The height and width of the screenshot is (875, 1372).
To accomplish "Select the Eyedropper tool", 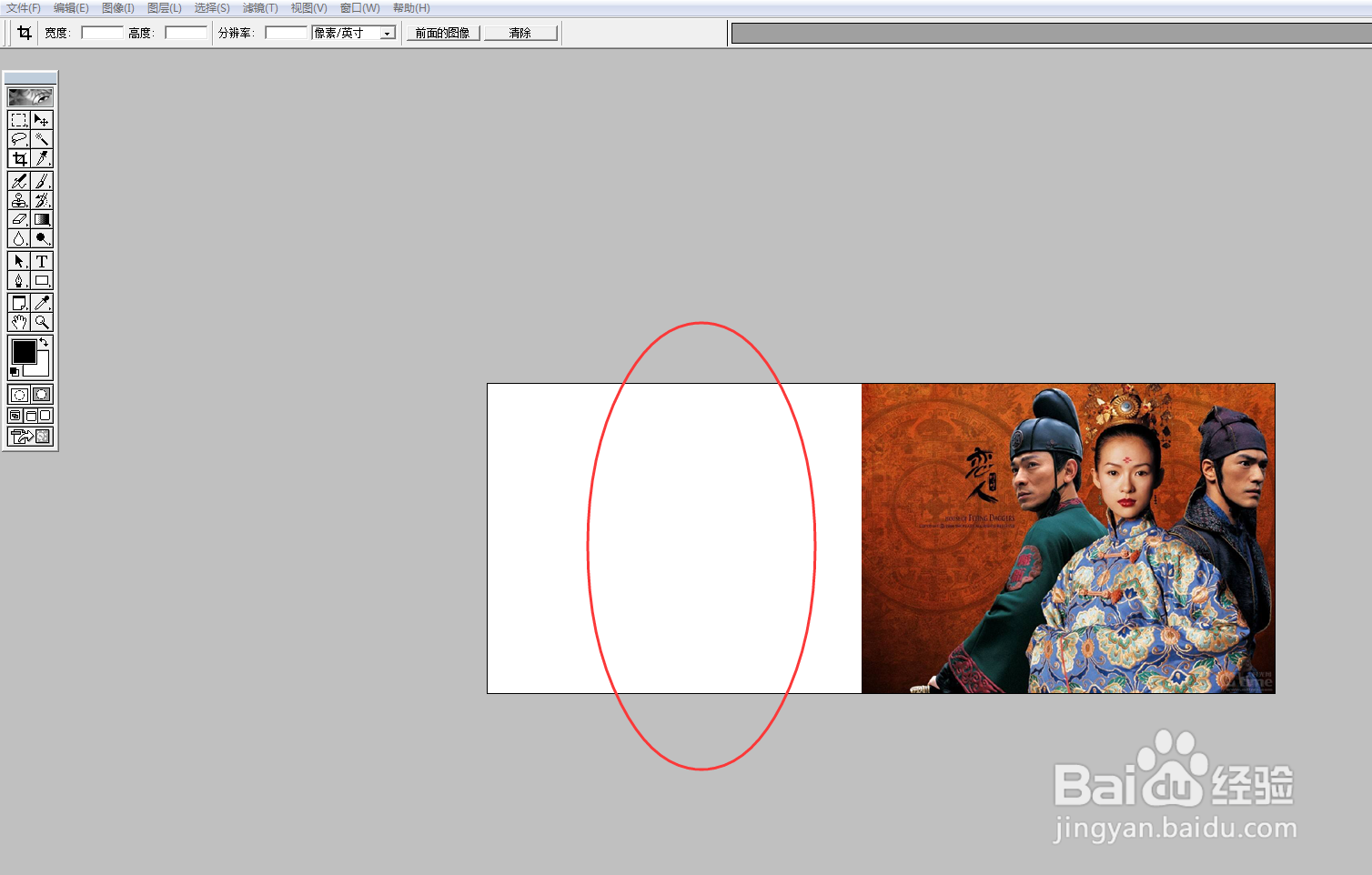I will (x=42, y=303).
